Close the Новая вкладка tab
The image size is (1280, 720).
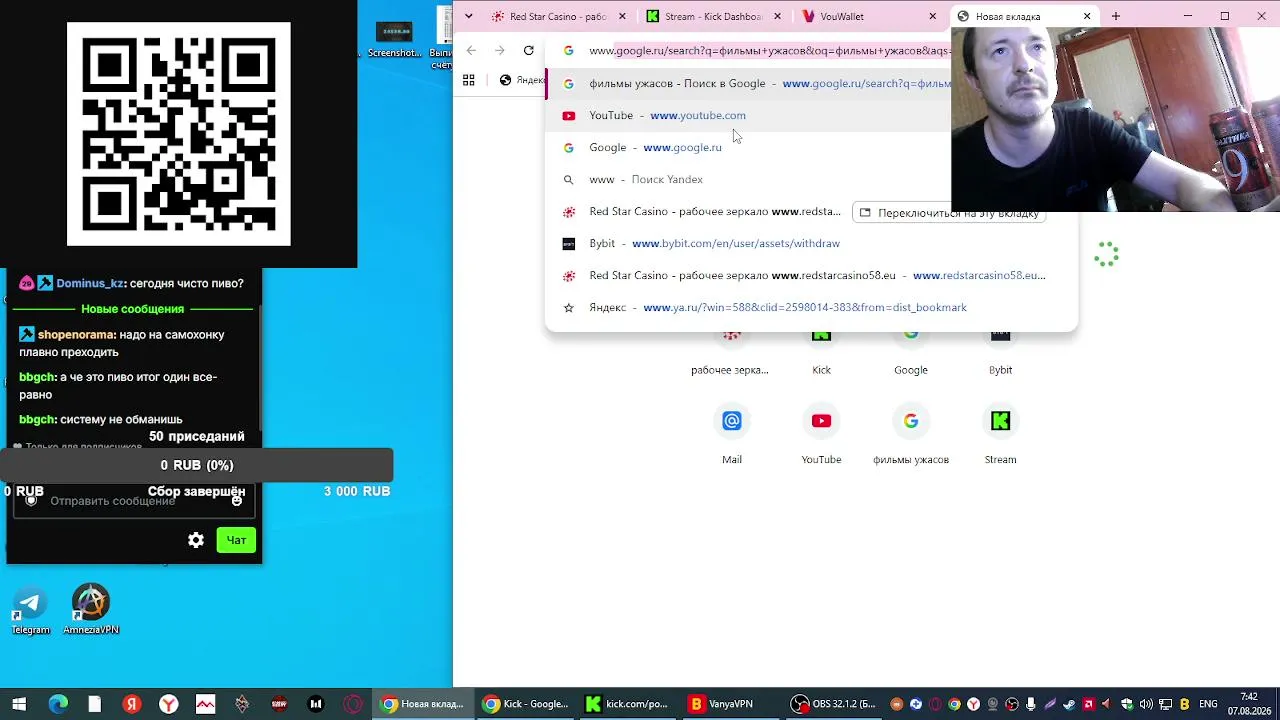click(1087, 16)
